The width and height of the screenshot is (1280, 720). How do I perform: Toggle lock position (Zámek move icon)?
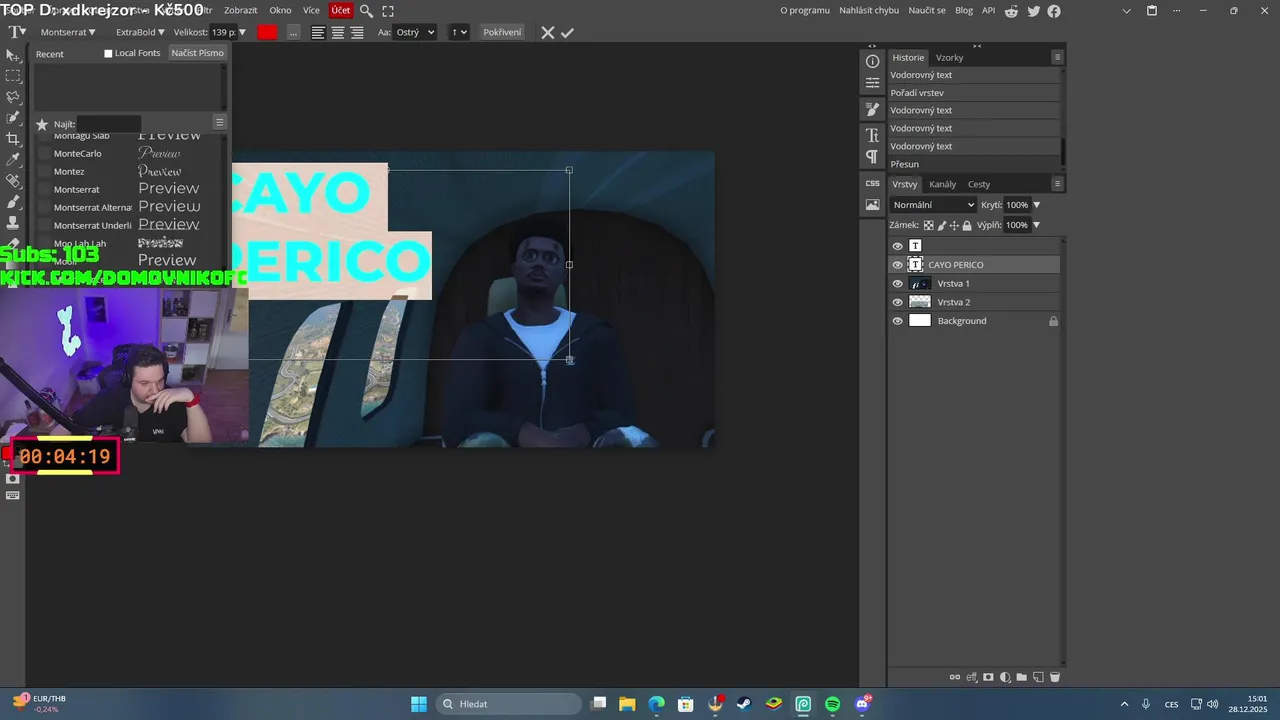coord(954,225)
